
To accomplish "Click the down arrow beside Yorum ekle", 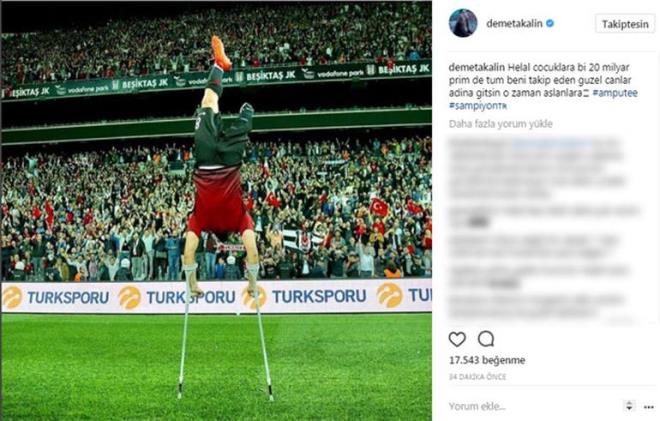I will click(629, 408).
